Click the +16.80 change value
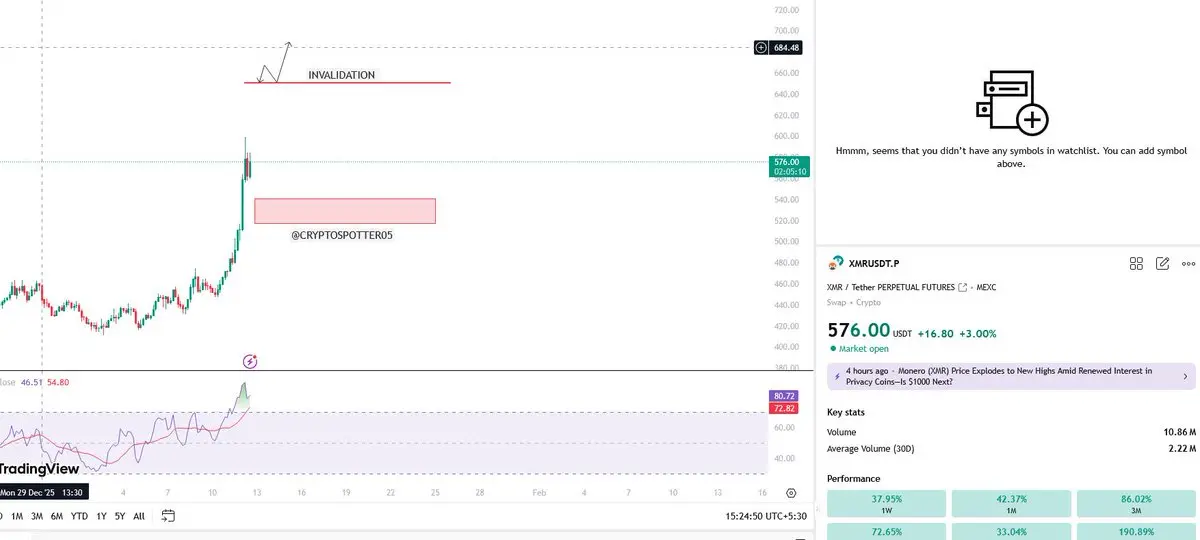 (x=936, y=334)
